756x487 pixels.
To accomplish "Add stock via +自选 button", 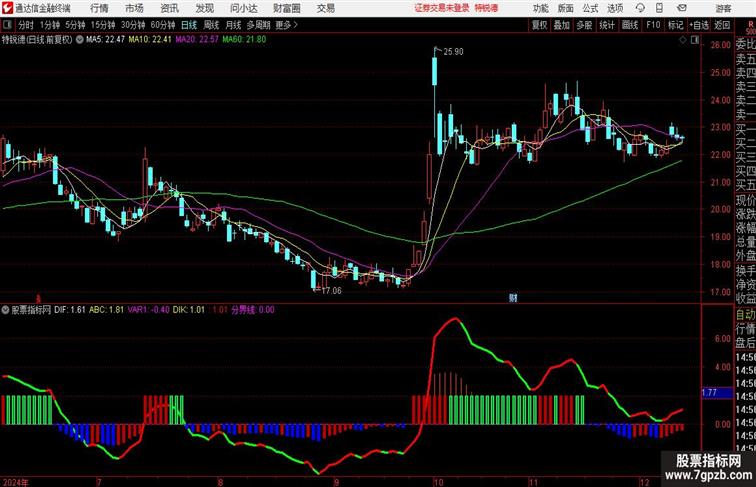I will (x=699, y=25).
